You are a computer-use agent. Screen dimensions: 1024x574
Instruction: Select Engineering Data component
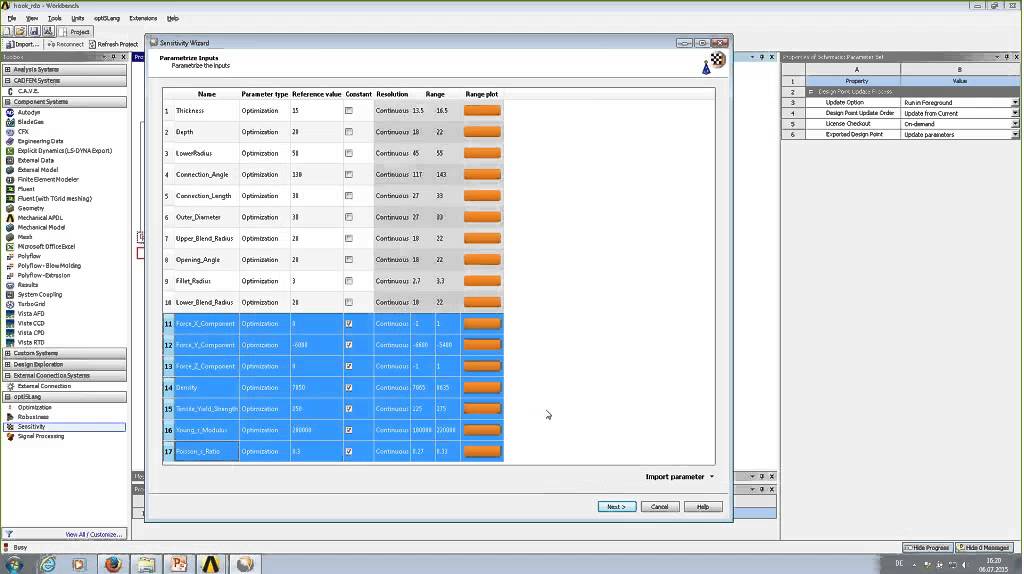click(40, 141)
